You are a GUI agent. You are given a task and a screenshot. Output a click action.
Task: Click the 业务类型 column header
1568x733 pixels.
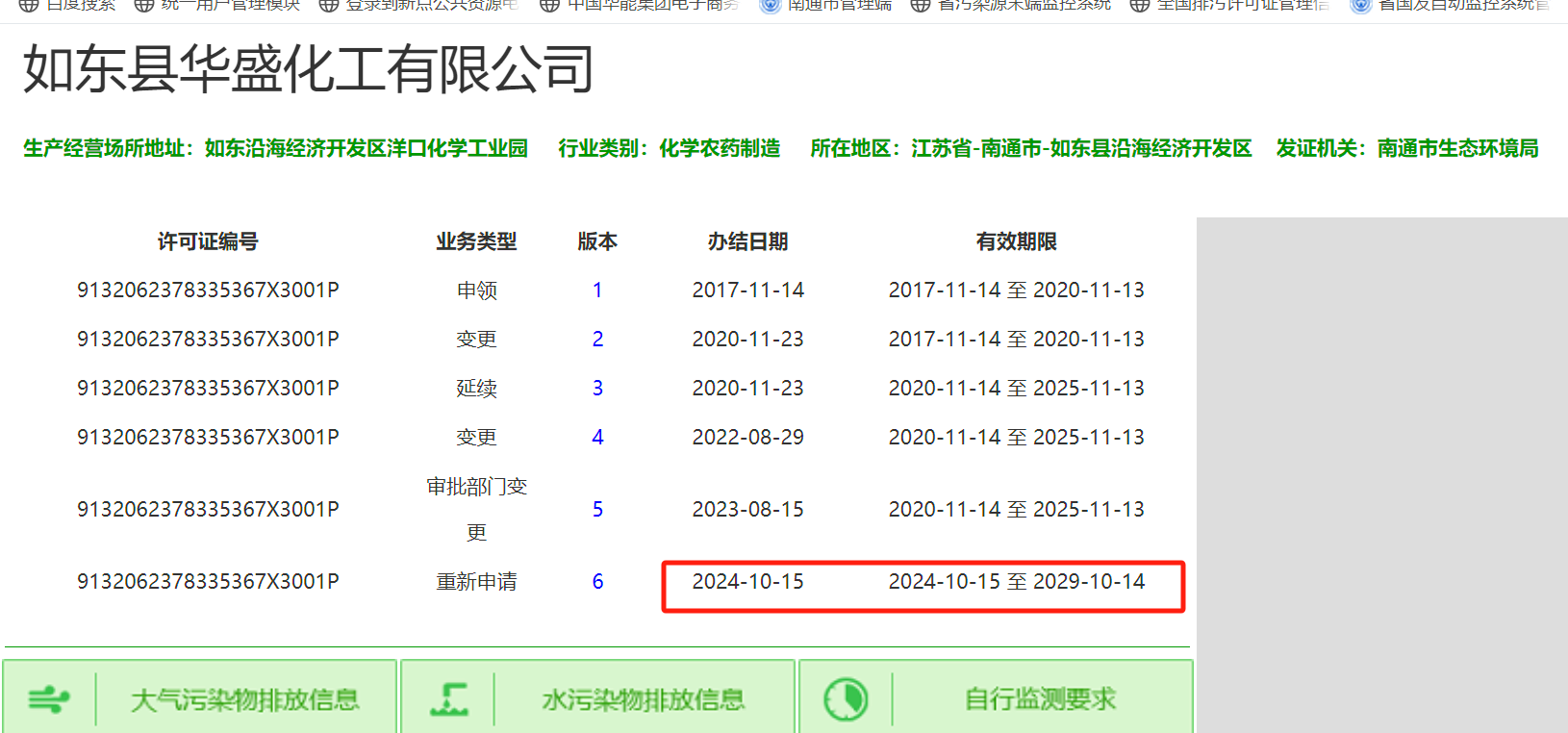[476, 241]
